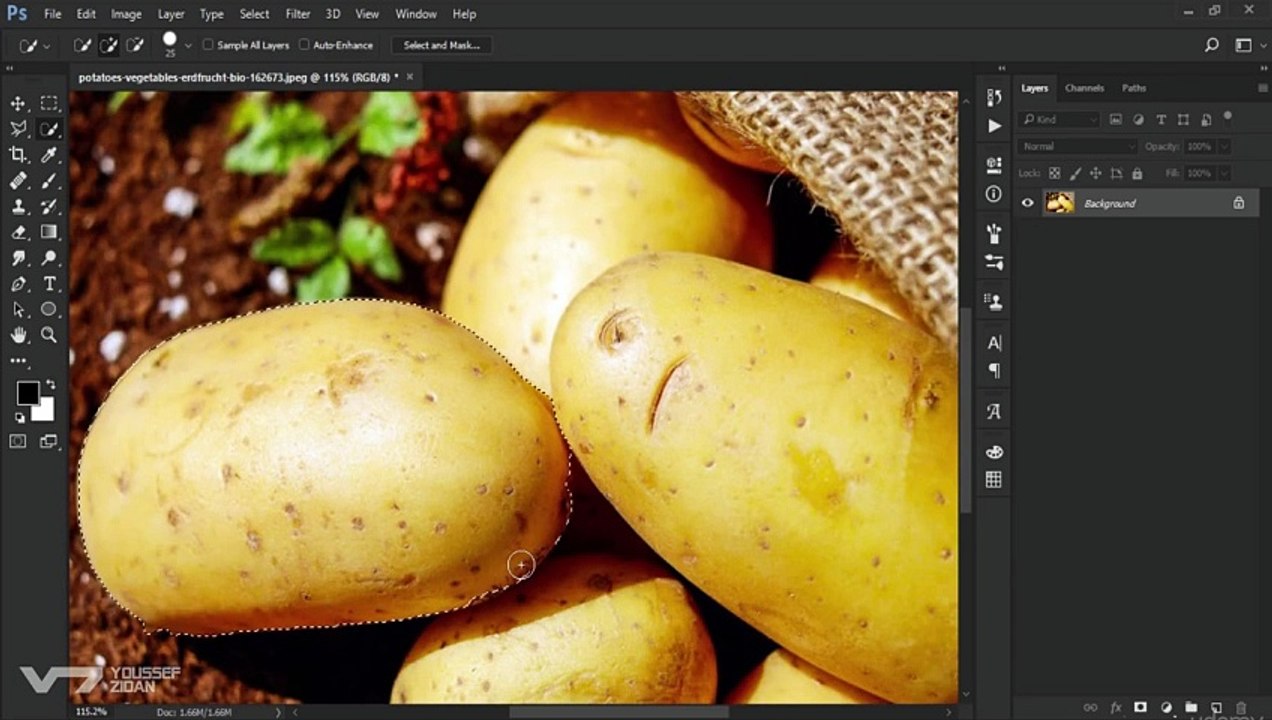Open the History panel icon

click(994, 97)
